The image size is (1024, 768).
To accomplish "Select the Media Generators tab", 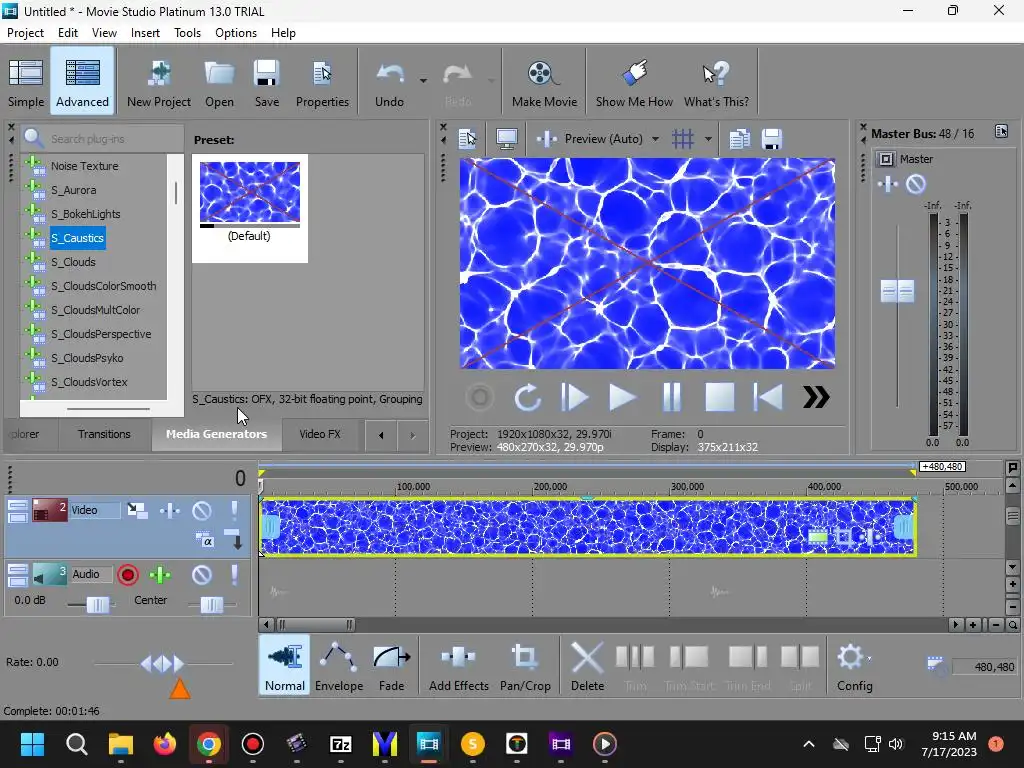I will coord(216,434).
